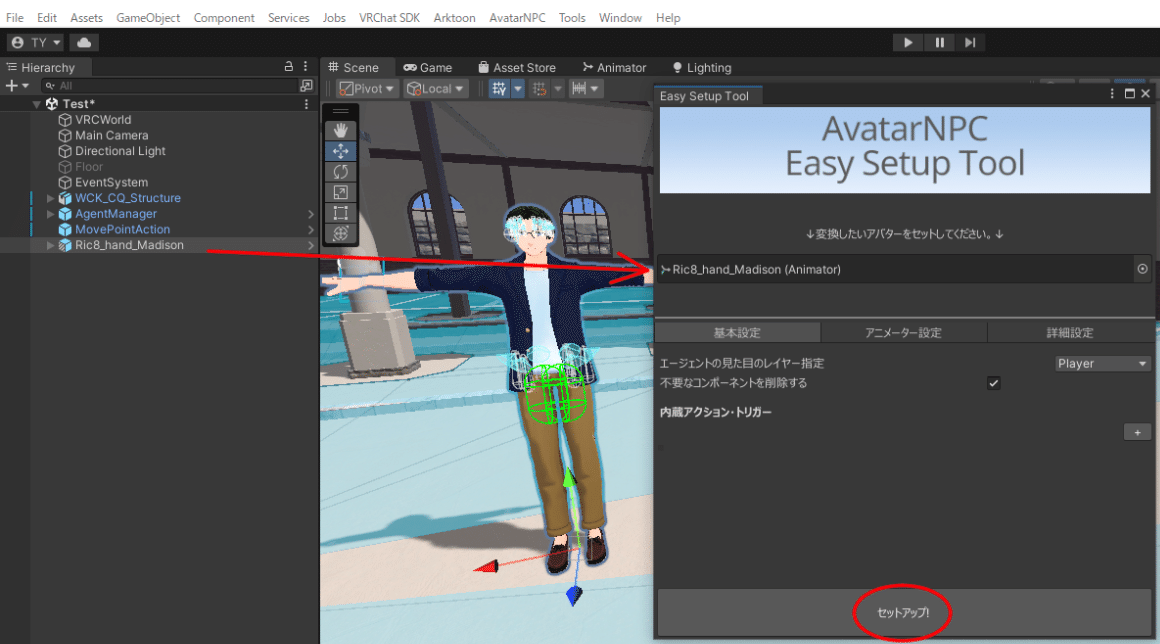Screen dimensions: 1160x644
Task: Open the Tools menu
Action: (x=572, y=18)
